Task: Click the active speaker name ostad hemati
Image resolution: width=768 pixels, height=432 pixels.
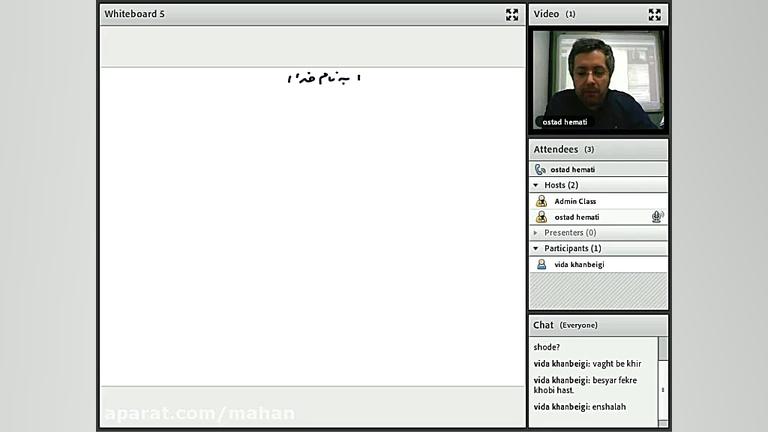Action: pyautogui.click(x=573, y=169)
